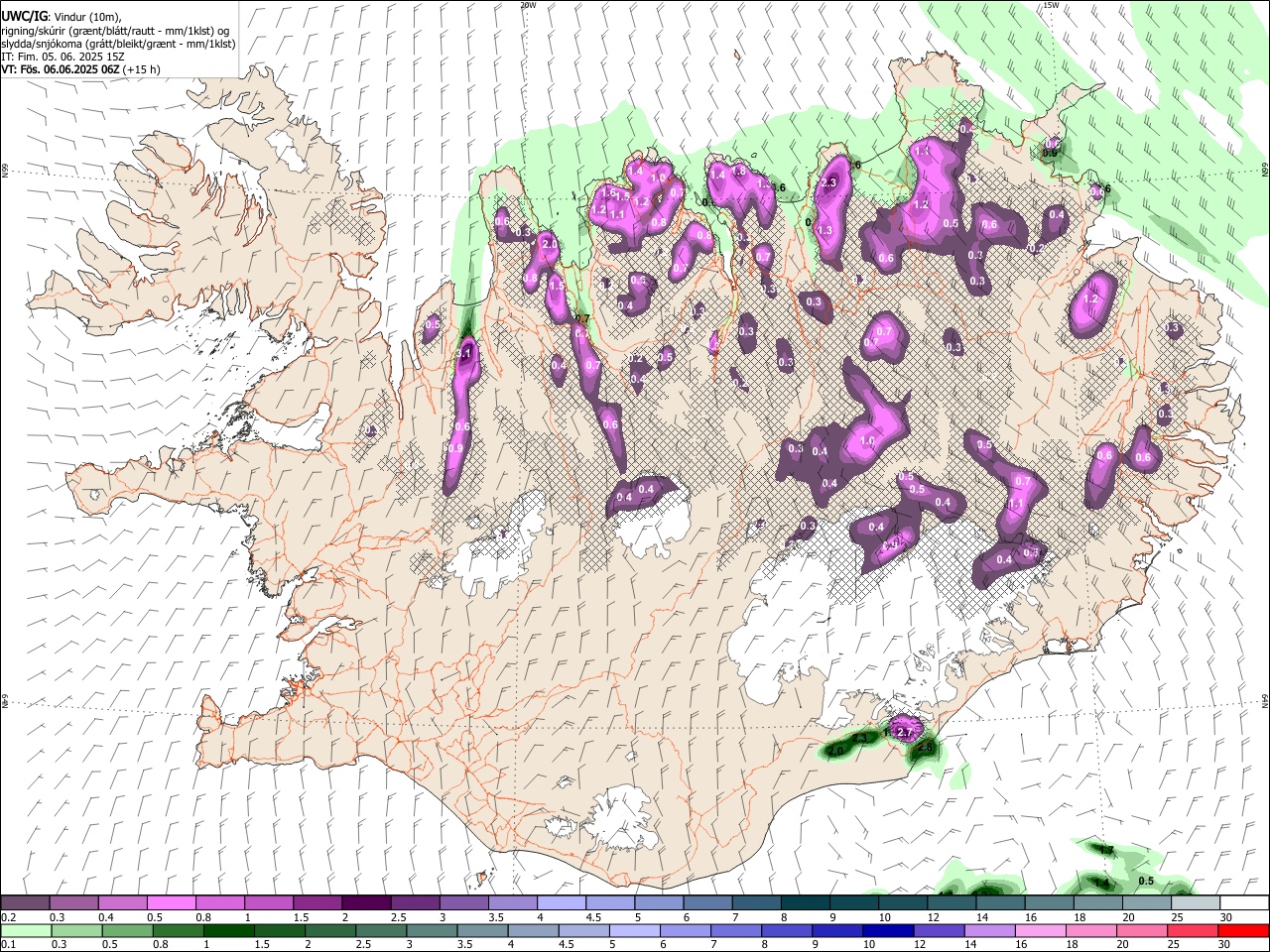The width and height of the screenshot is (1270, 952).
Task: Click the "0.2" legend scale label
Action: [10, 917]
